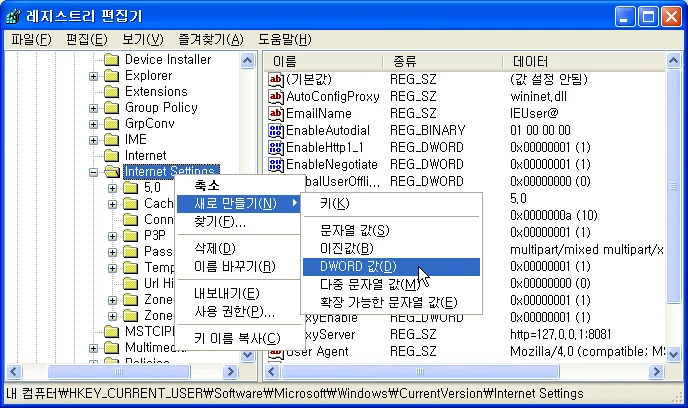Click the value list horizontal scrollbar thumb
This screenshot has width=688, height=408.
click(x=420, y=372)
